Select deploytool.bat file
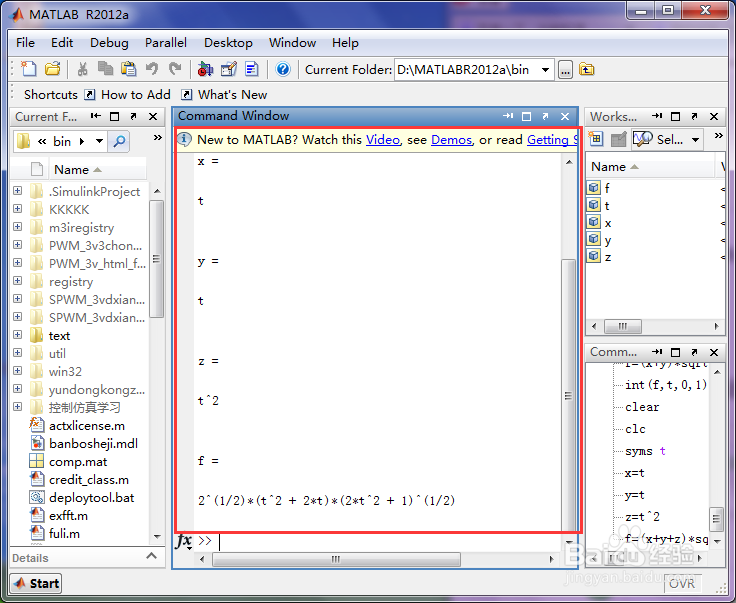The height and width of the screenshot is (603, 736). pos(92,497)
